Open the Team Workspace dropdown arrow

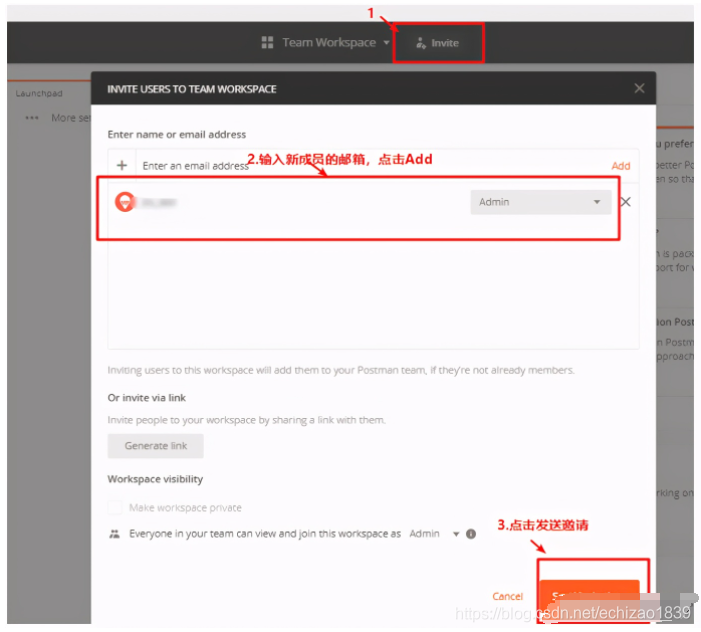[x=386, y=42]
